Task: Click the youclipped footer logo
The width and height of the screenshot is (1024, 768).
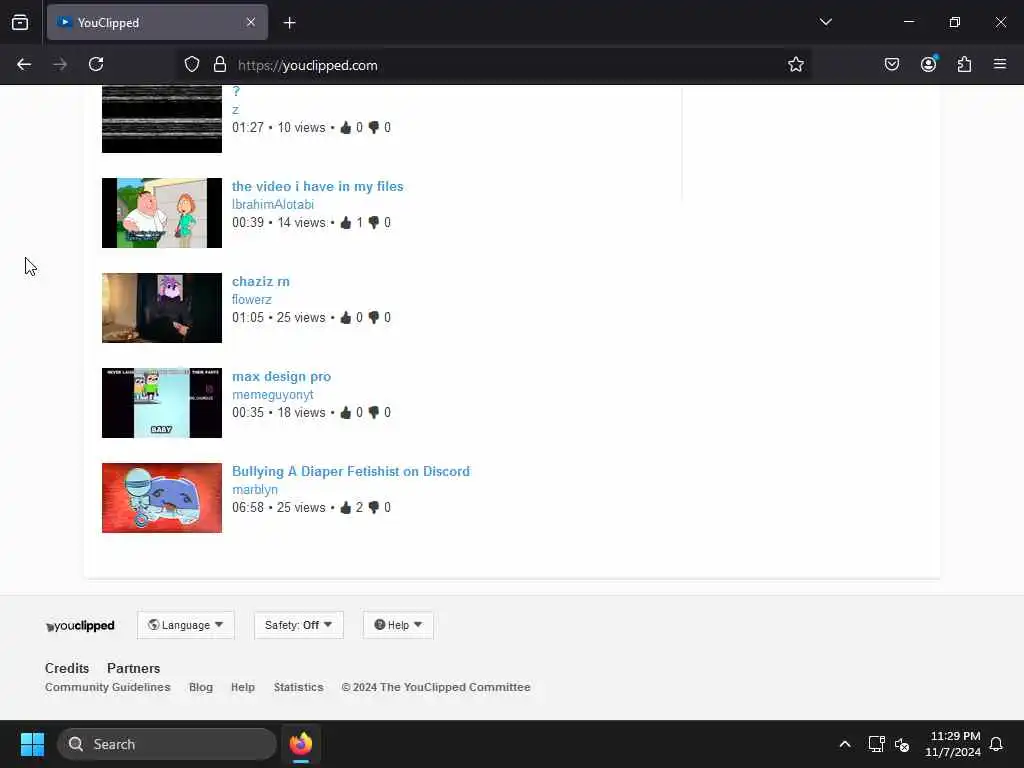Action: click(x=80, y=626)
